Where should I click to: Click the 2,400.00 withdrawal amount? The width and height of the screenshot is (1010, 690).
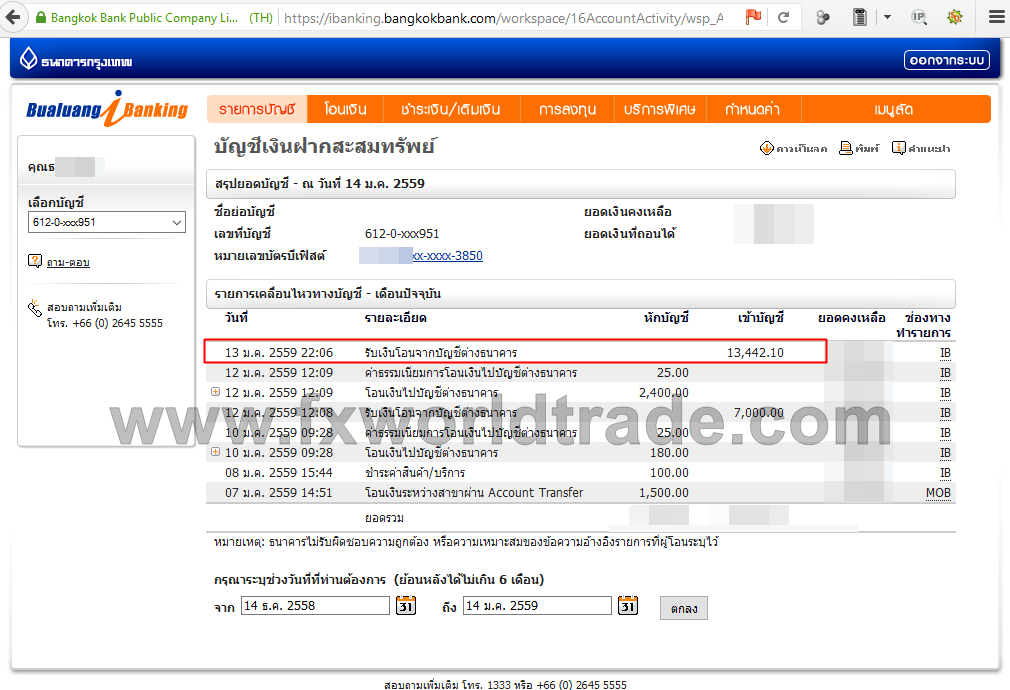click(663, 393)
